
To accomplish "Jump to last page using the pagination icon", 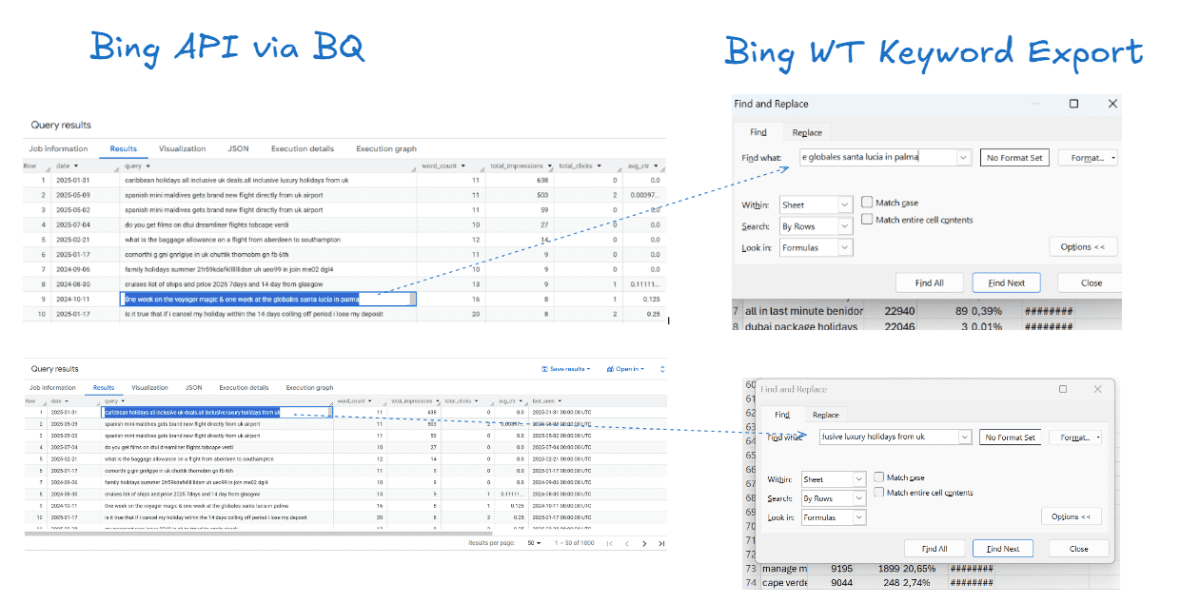I will click(661, 543).
